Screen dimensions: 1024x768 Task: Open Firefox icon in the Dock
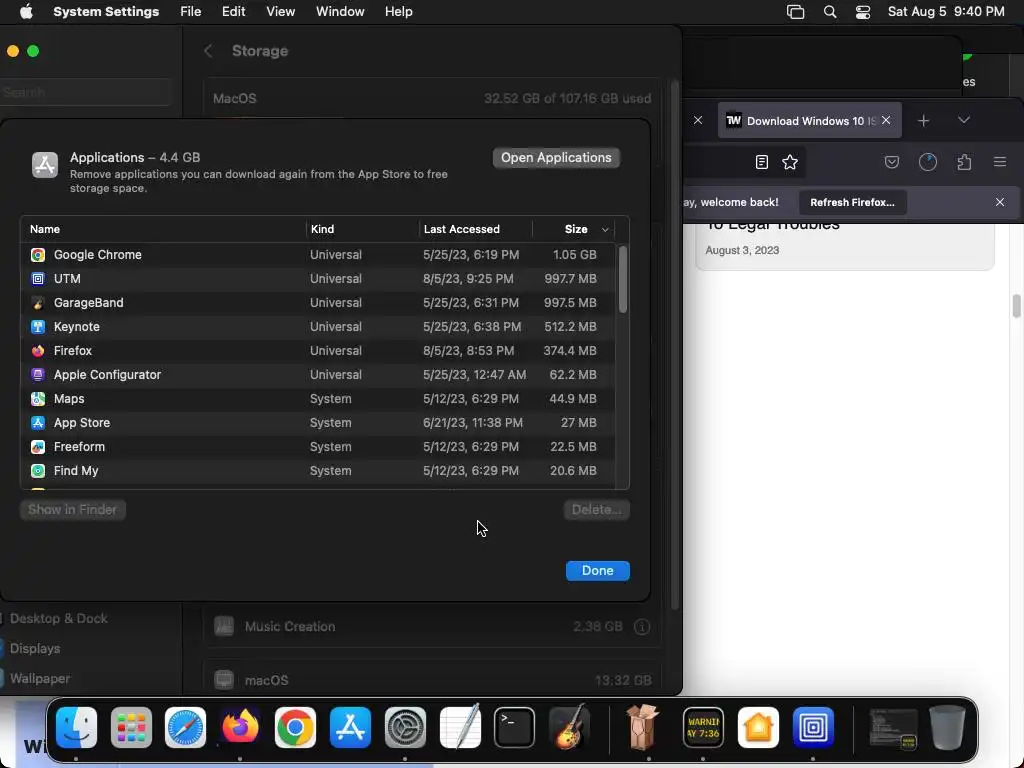240,727
